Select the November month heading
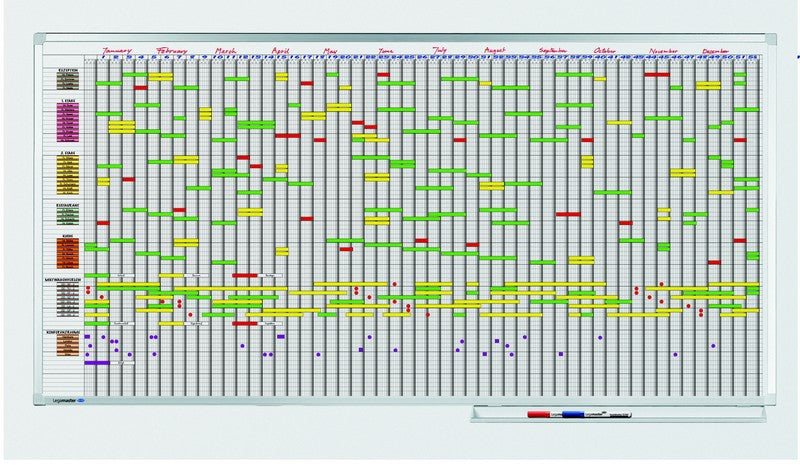The width and height of the screenshot is (800, 465). coord(663,49)
